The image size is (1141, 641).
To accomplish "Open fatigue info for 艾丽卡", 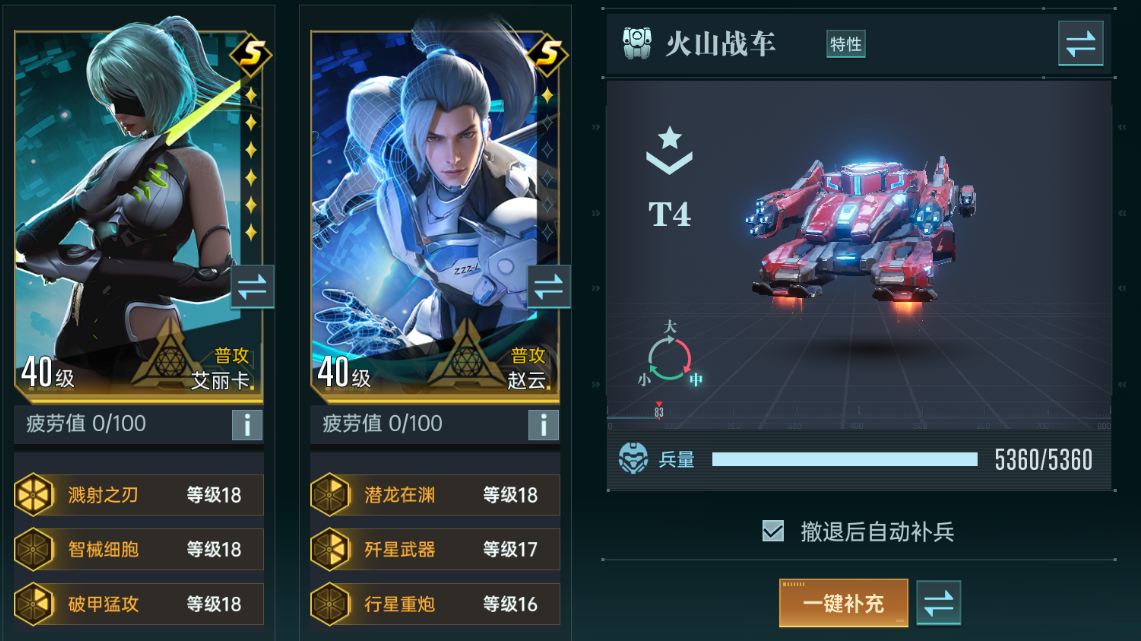I will tap(247, 425).
